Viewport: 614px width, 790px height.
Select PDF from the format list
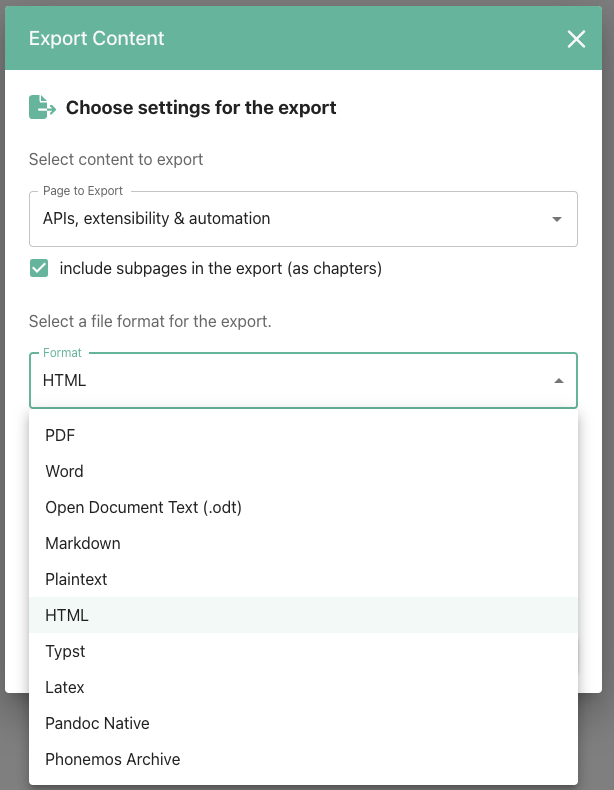coord(60,435)
